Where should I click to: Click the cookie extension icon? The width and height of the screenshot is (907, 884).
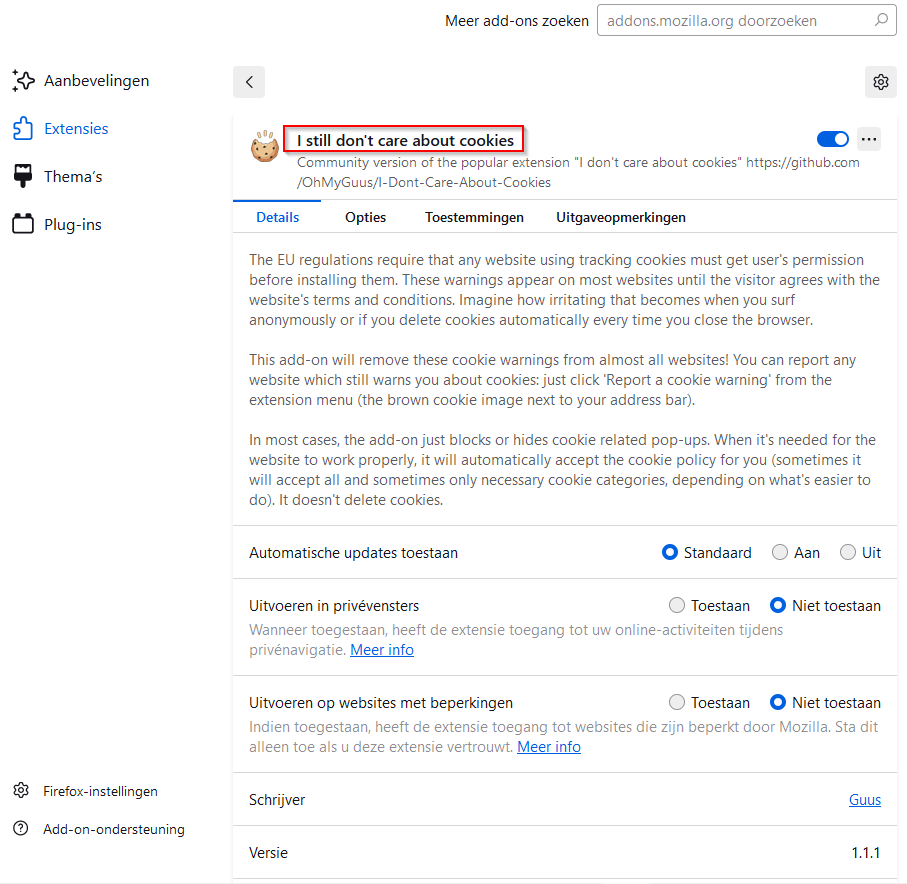(x=265, y=146)
